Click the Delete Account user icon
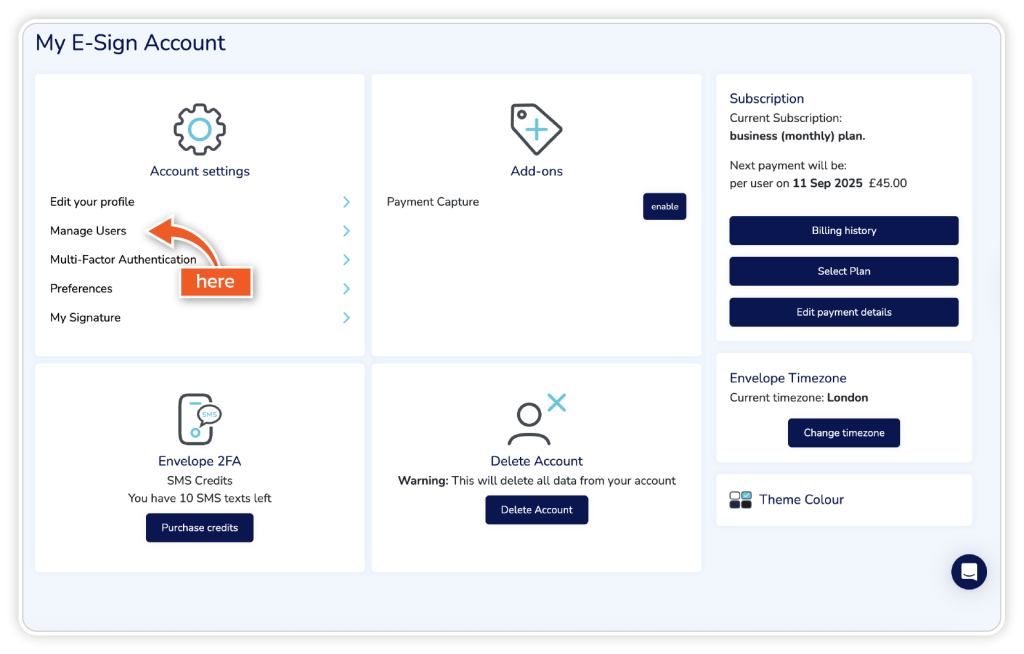The image size is (1024, 654). [536, 419]
